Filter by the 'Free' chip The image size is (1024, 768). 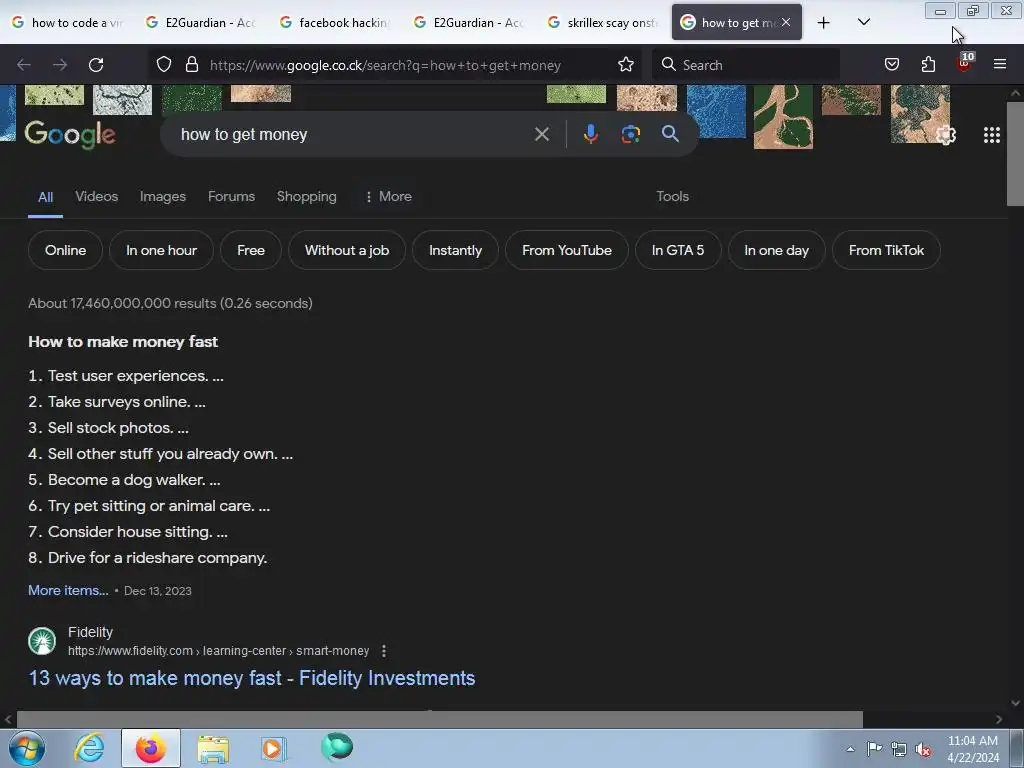pos(251,250)
